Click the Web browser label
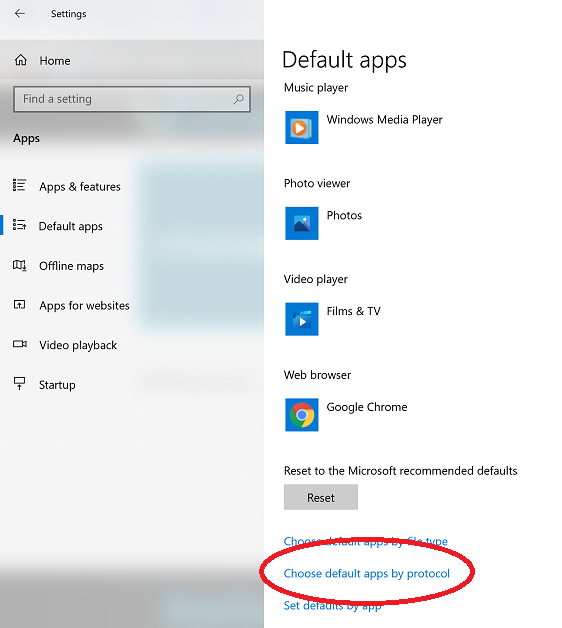 pyautogui.click(x=317, y=375)
